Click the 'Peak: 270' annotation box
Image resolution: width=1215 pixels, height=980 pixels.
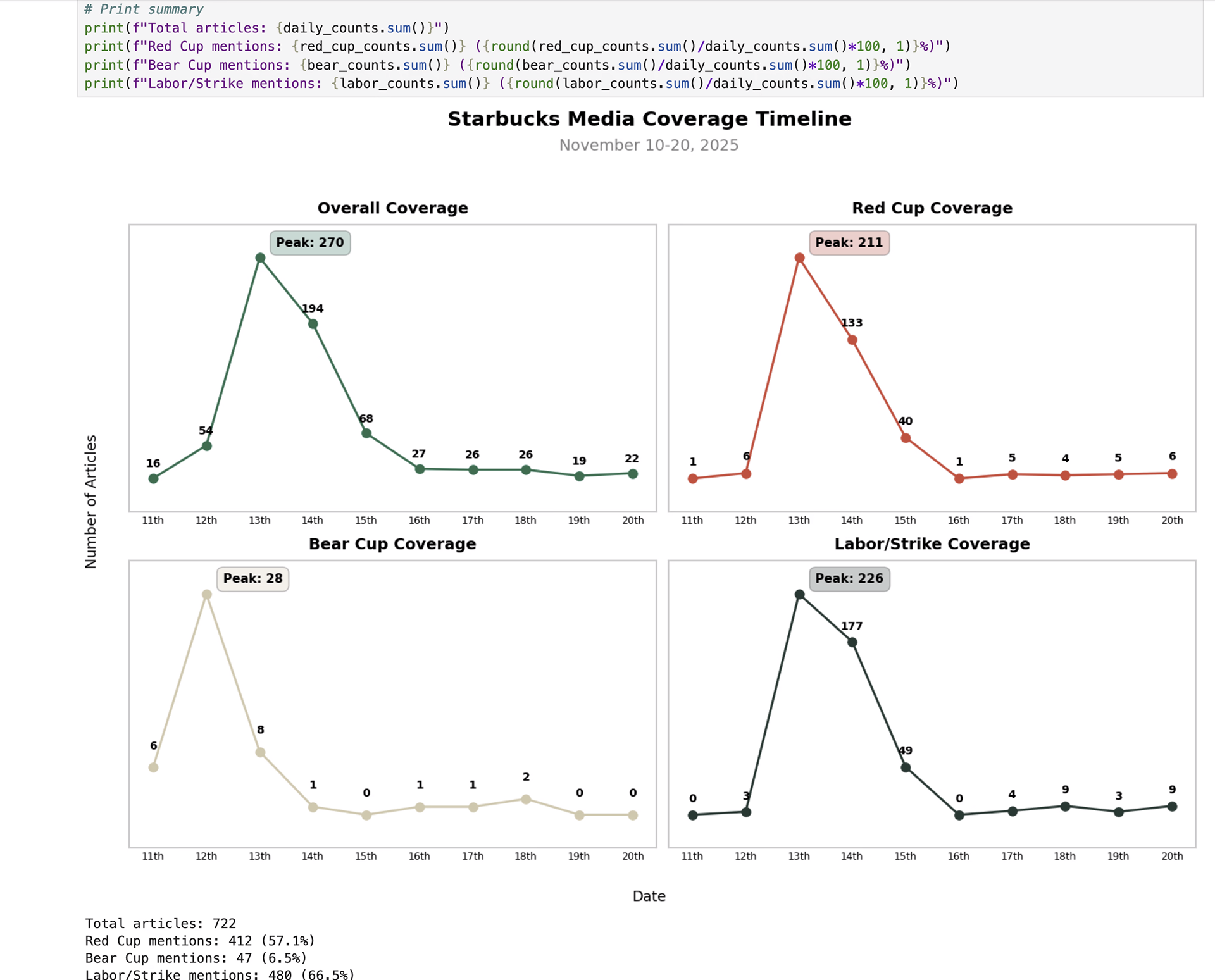[x=309, y=242]
